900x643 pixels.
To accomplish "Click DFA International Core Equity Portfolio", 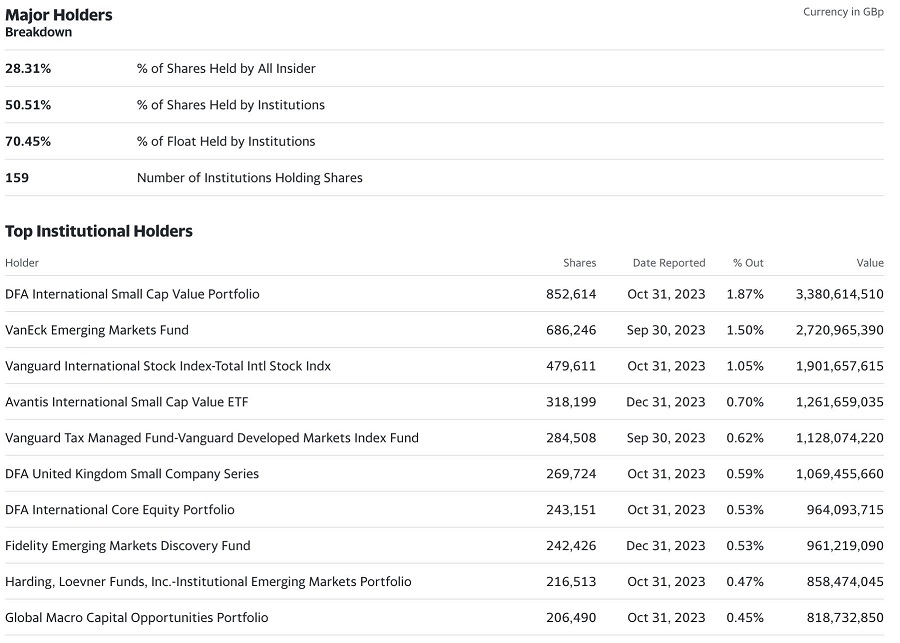I will 119,510.
